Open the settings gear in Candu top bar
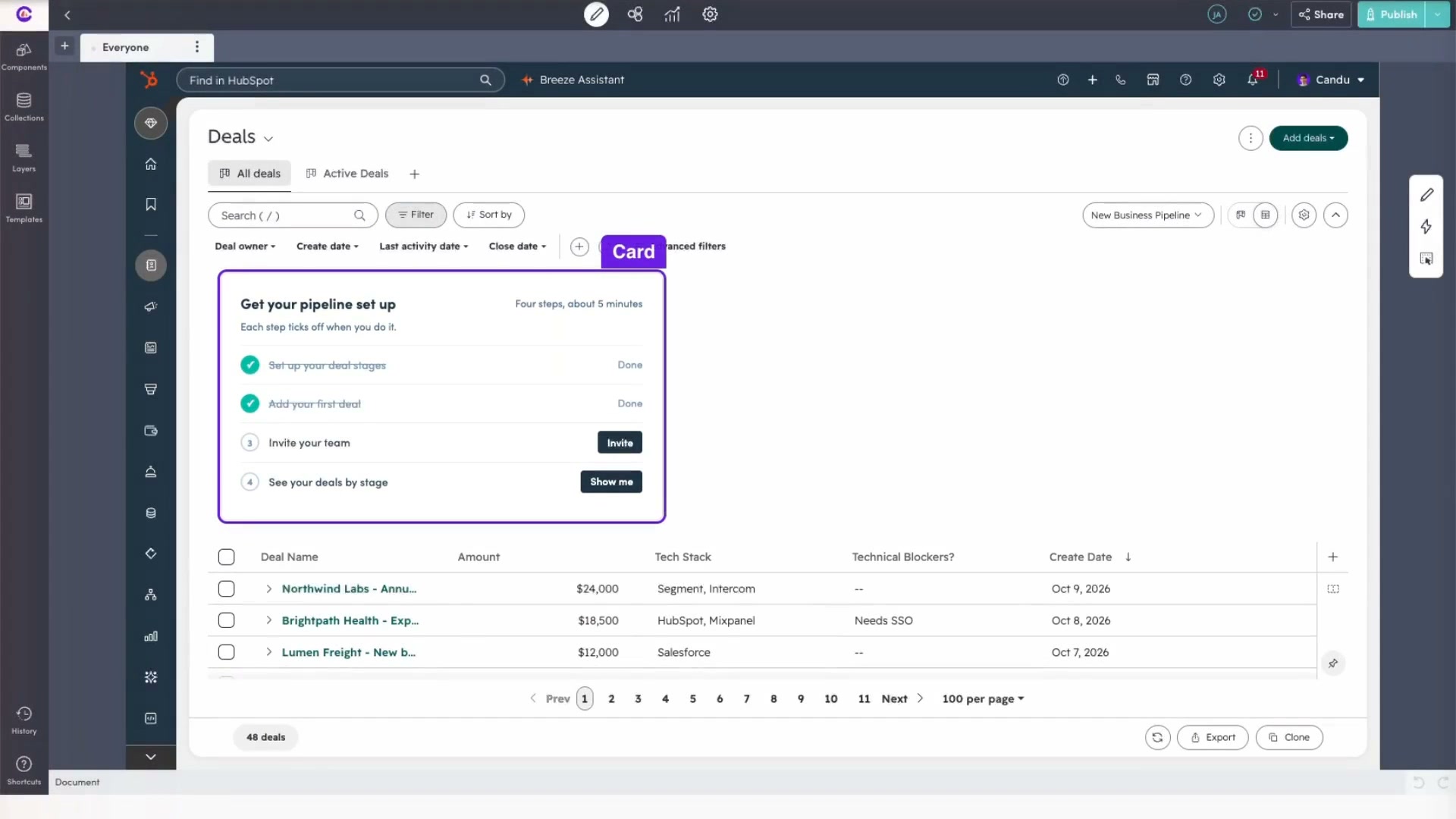1456x819 pixels. (710, 14)
